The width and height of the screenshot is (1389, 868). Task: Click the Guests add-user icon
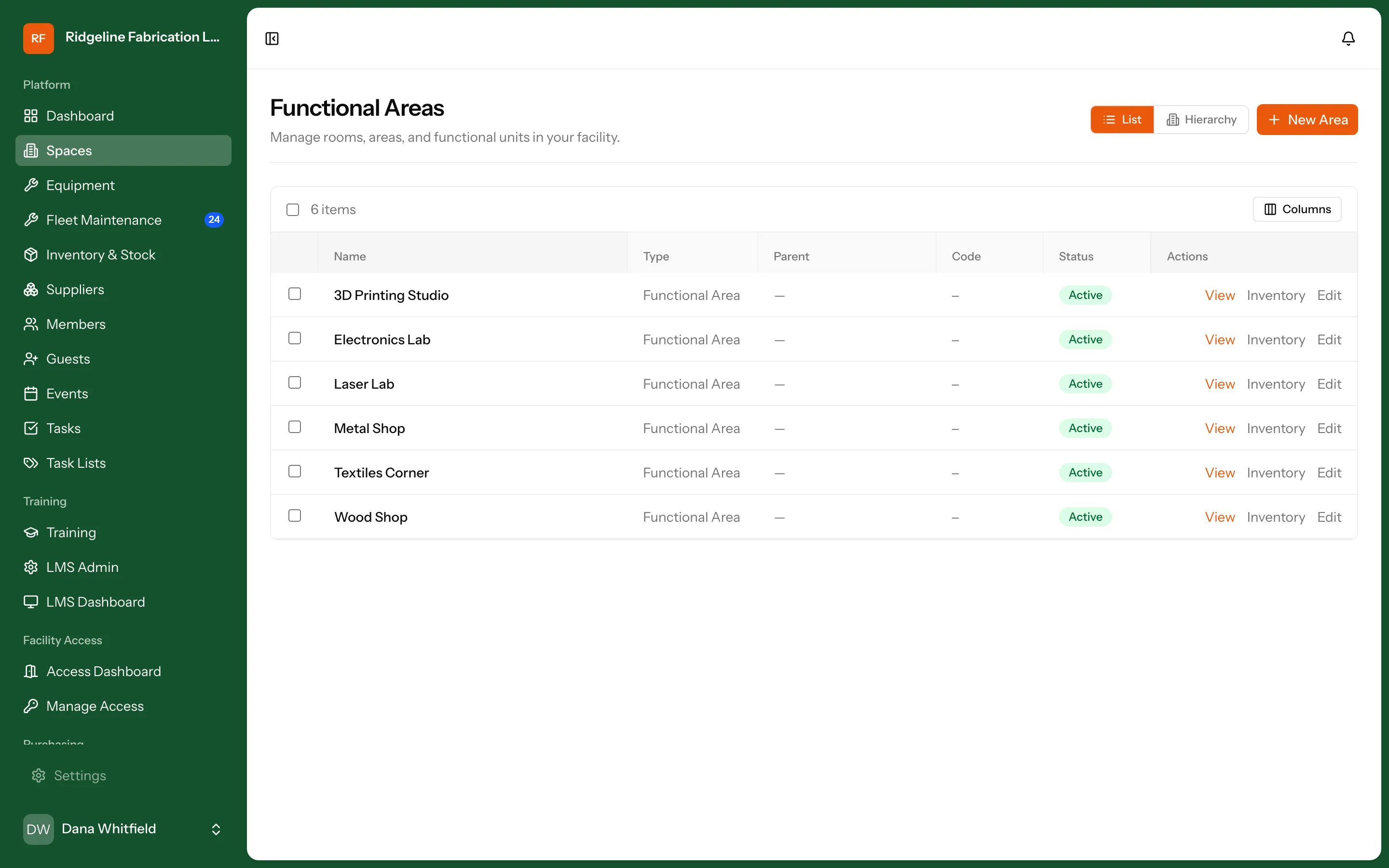click(31, 359)
